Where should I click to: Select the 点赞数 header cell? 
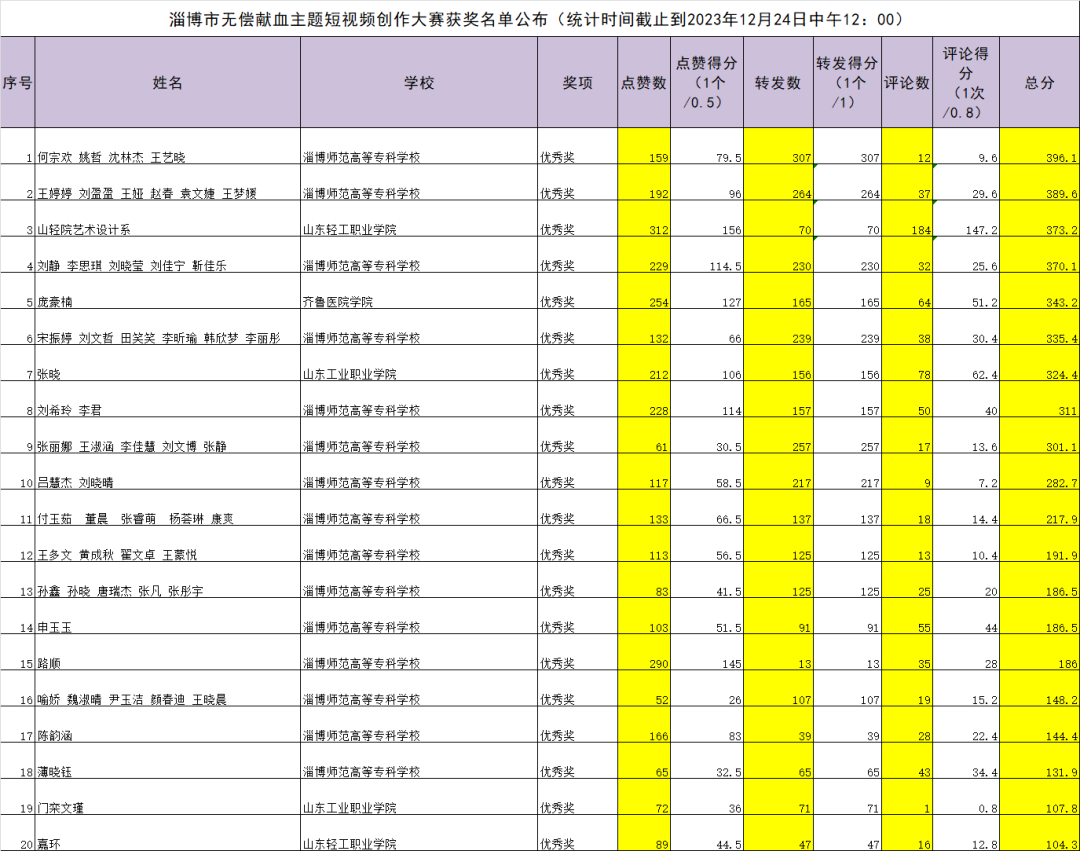coord(644,83)
